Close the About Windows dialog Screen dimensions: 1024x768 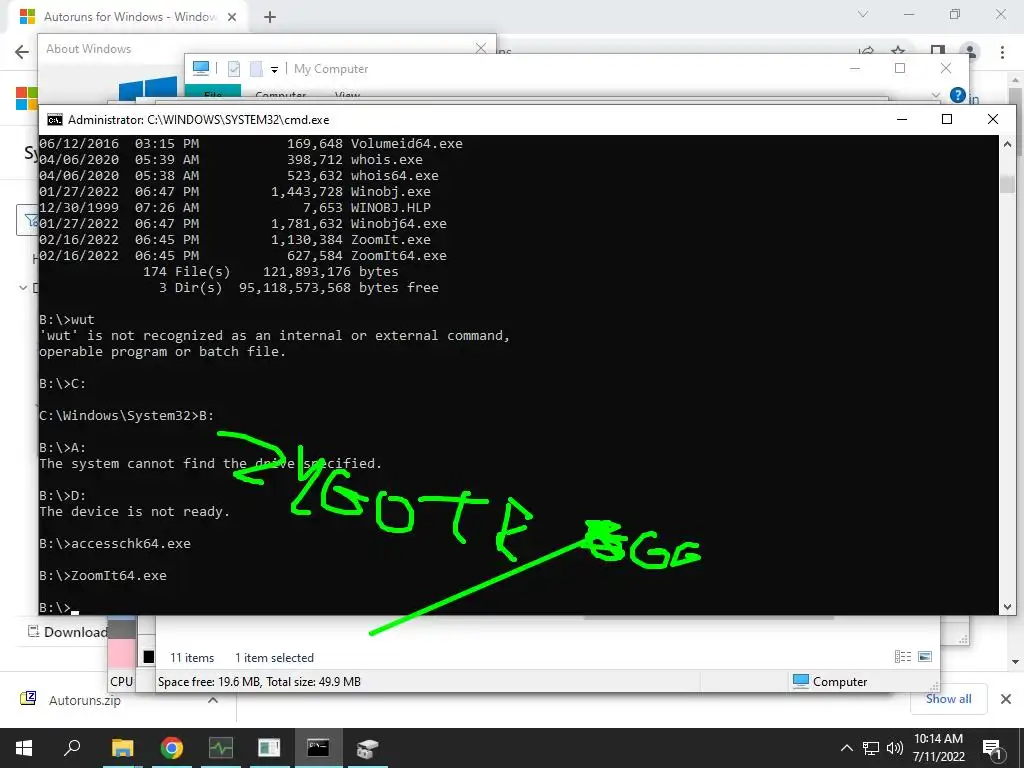pyautogui.click(x=481, y=48)
